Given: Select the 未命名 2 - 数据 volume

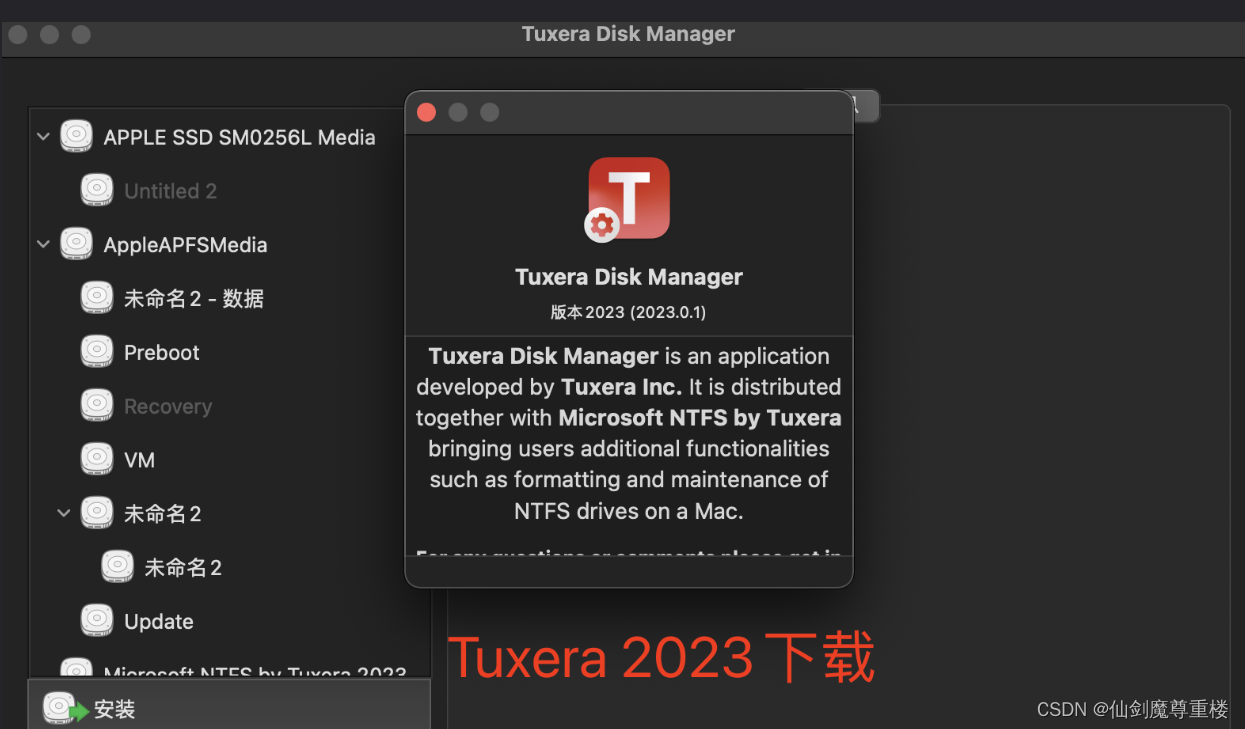Looking at the screenshot, I should point(193,299).
